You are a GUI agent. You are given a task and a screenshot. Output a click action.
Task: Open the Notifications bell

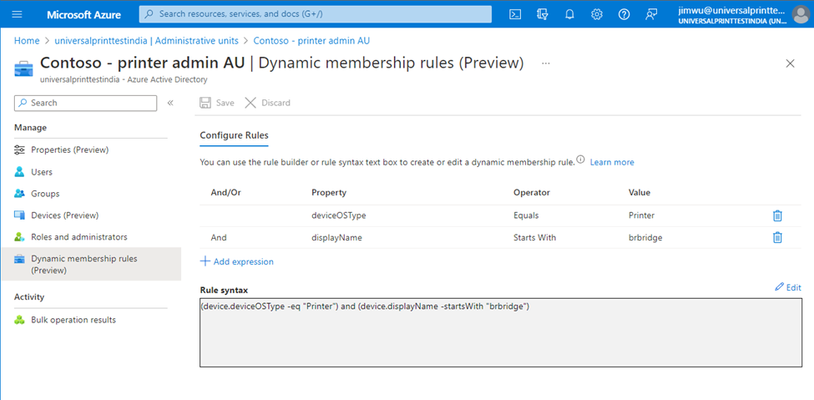(x=569, y=14)
